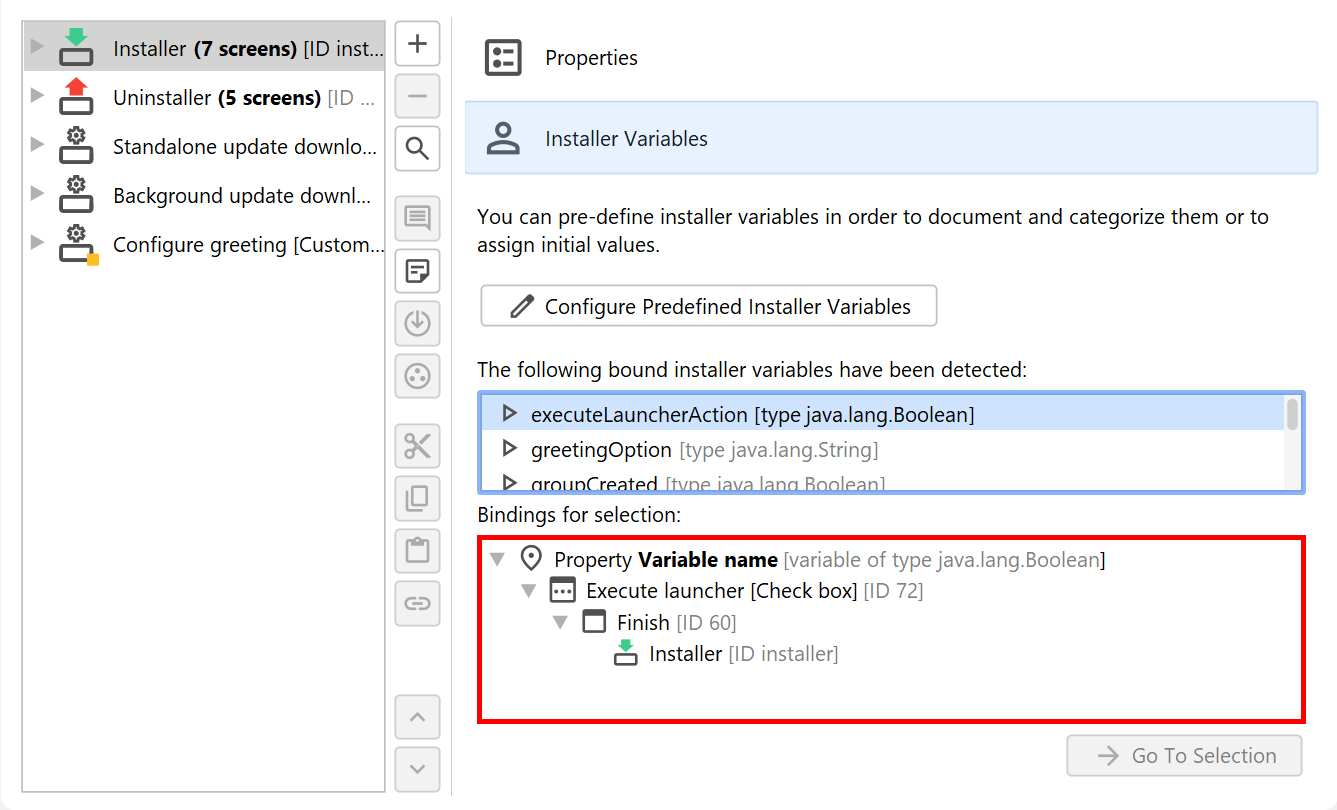Click Configure Predefined Installer Variables button
The height and width of the screenshot is (810, 1337).
click(708, 306)
